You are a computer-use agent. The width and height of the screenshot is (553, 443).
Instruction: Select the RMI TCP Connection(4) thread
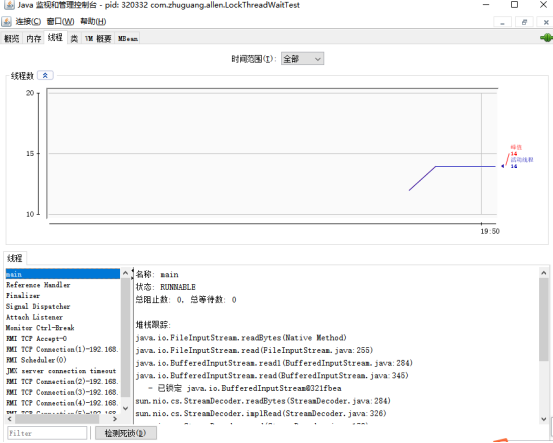tap(63, 403)
